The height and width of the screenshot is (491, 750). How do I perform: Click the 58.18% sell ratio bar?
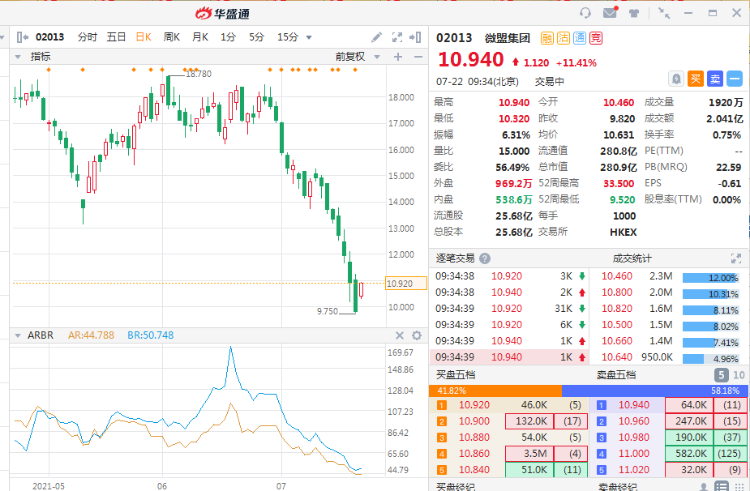click(655, 391)
